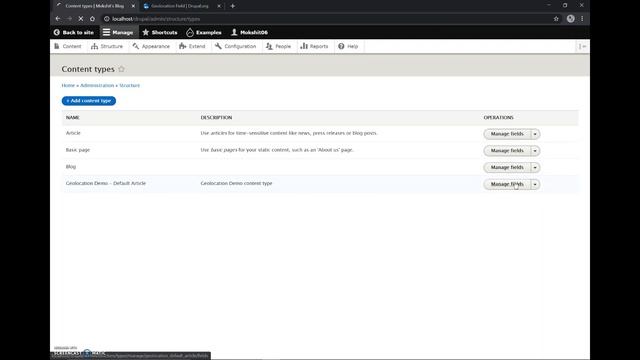The width and height of the screenshot is (640, 360).
Task: Close the Content types browser tab
Action: (x=133, y=6)
